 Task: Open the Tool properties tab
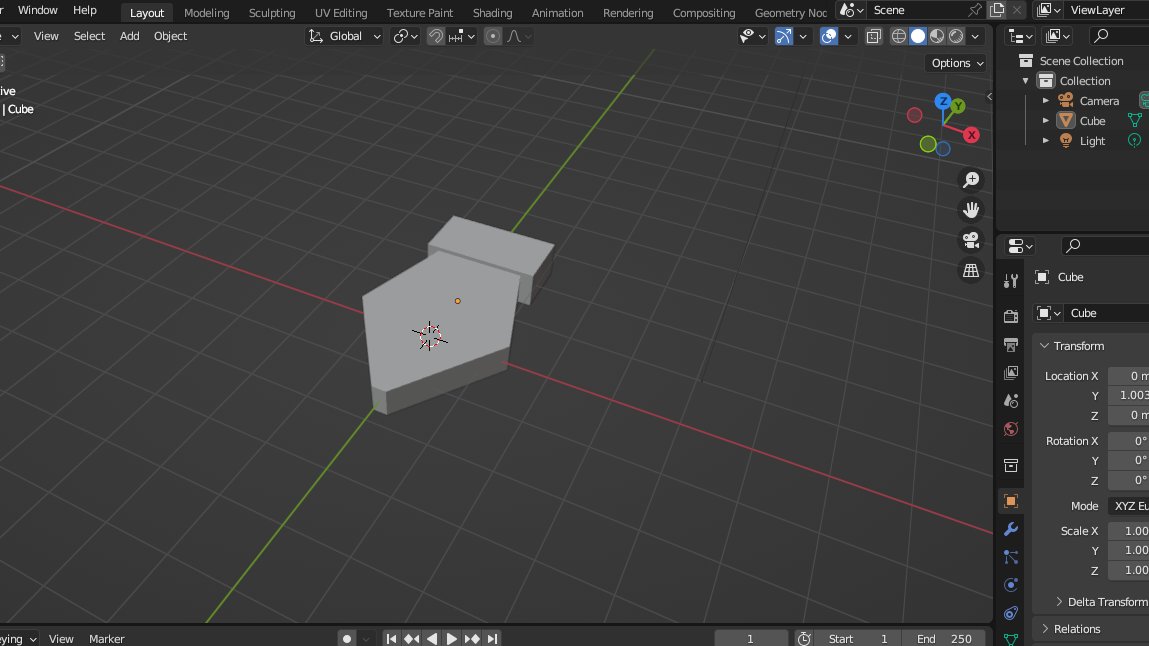tap(1011, 281)
